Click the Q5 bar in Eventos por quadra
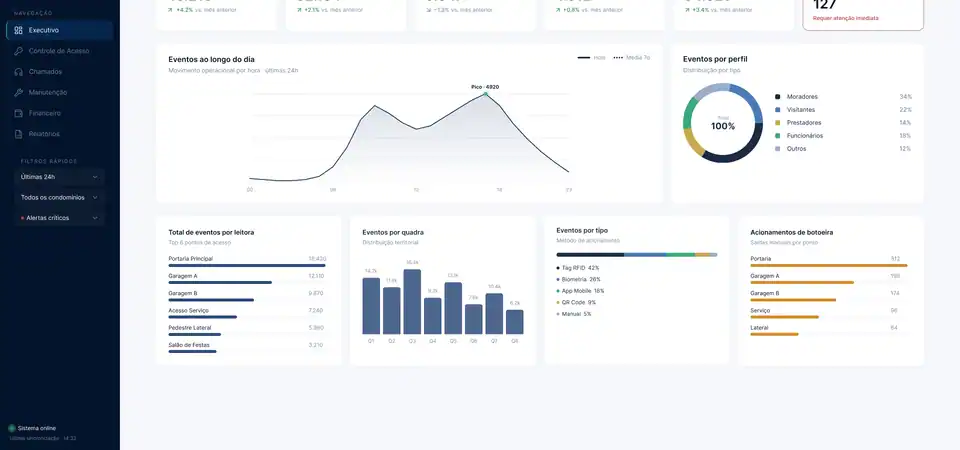Screen dimensions: 960x450 tap(453, 308)
